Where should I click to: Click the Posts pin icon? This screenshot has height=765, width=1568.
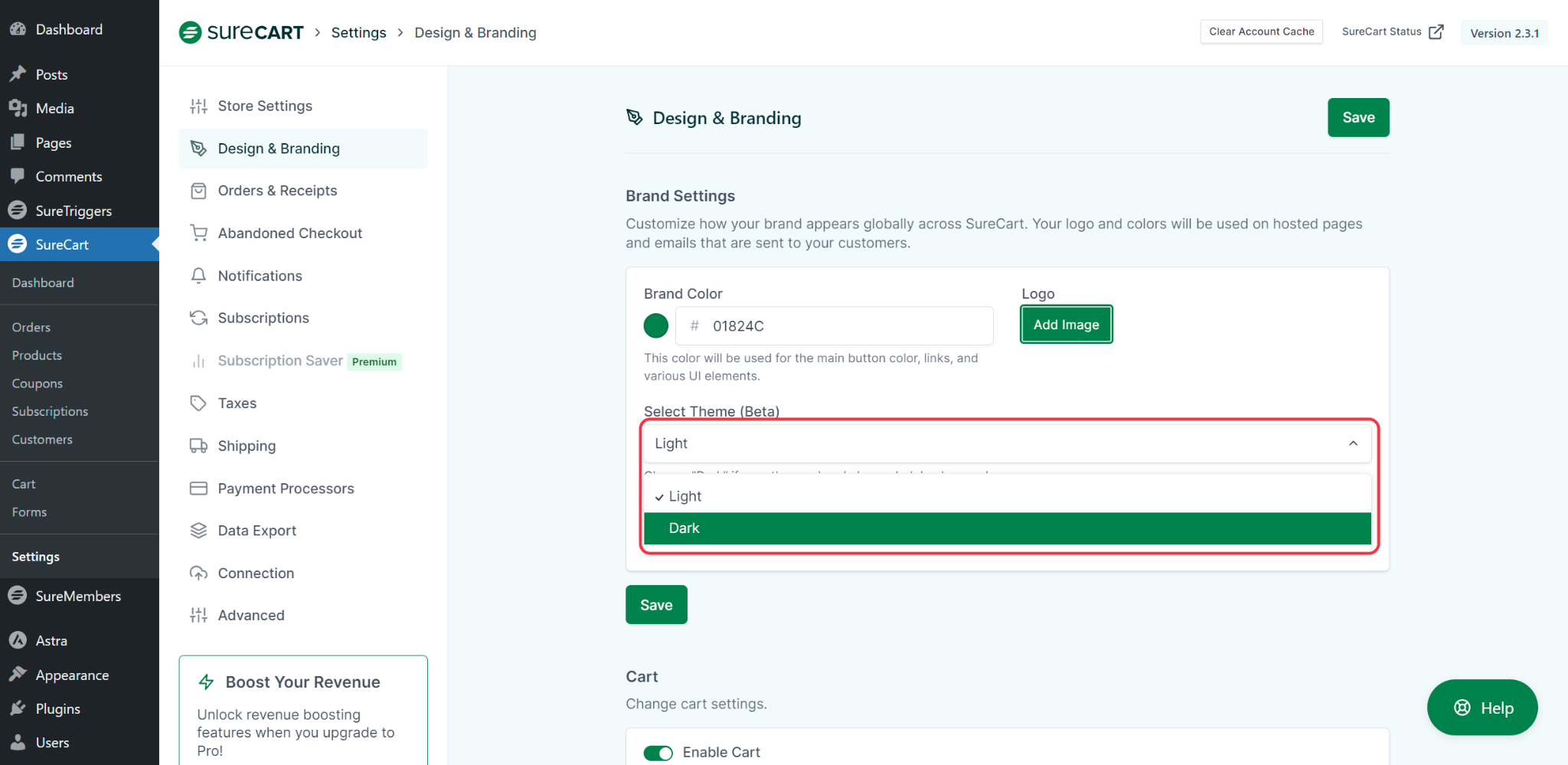18,74
